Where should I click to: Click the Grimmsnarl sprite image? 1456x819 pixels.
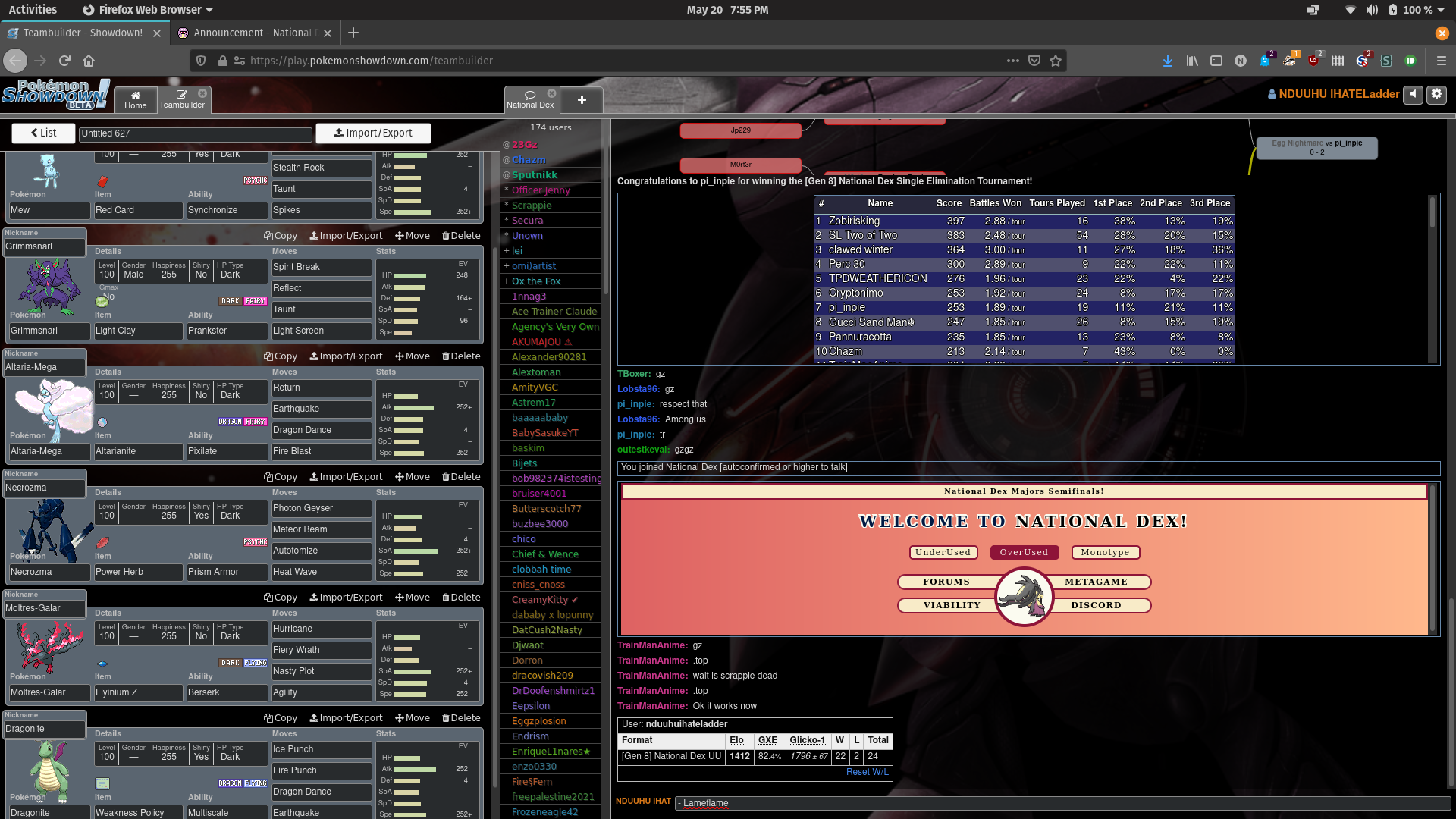click(x=50, y=287)
